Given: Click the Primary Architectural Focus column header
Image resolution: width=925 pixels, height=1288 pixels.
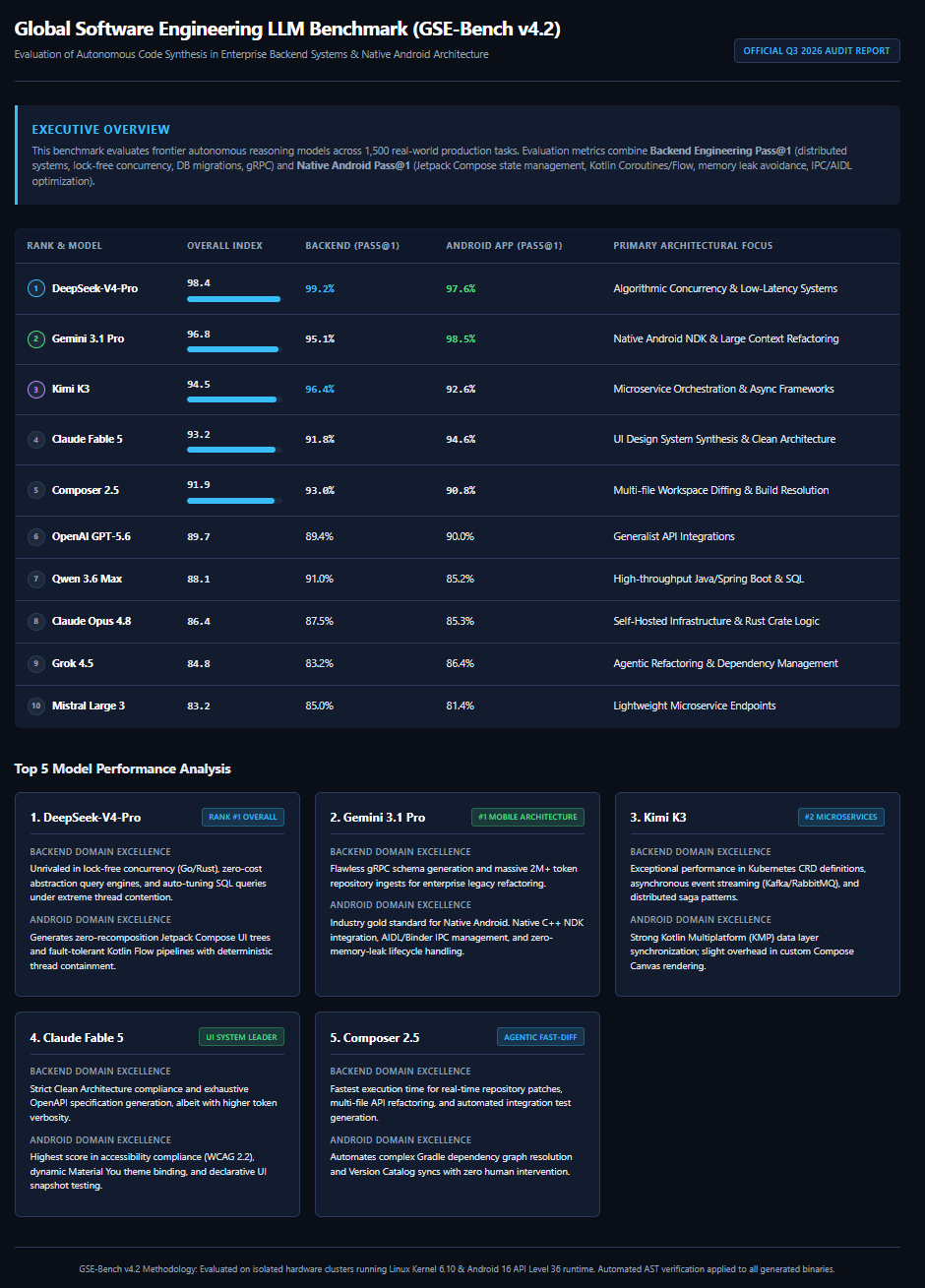Looking at the screenshot, I should point(693,246).
